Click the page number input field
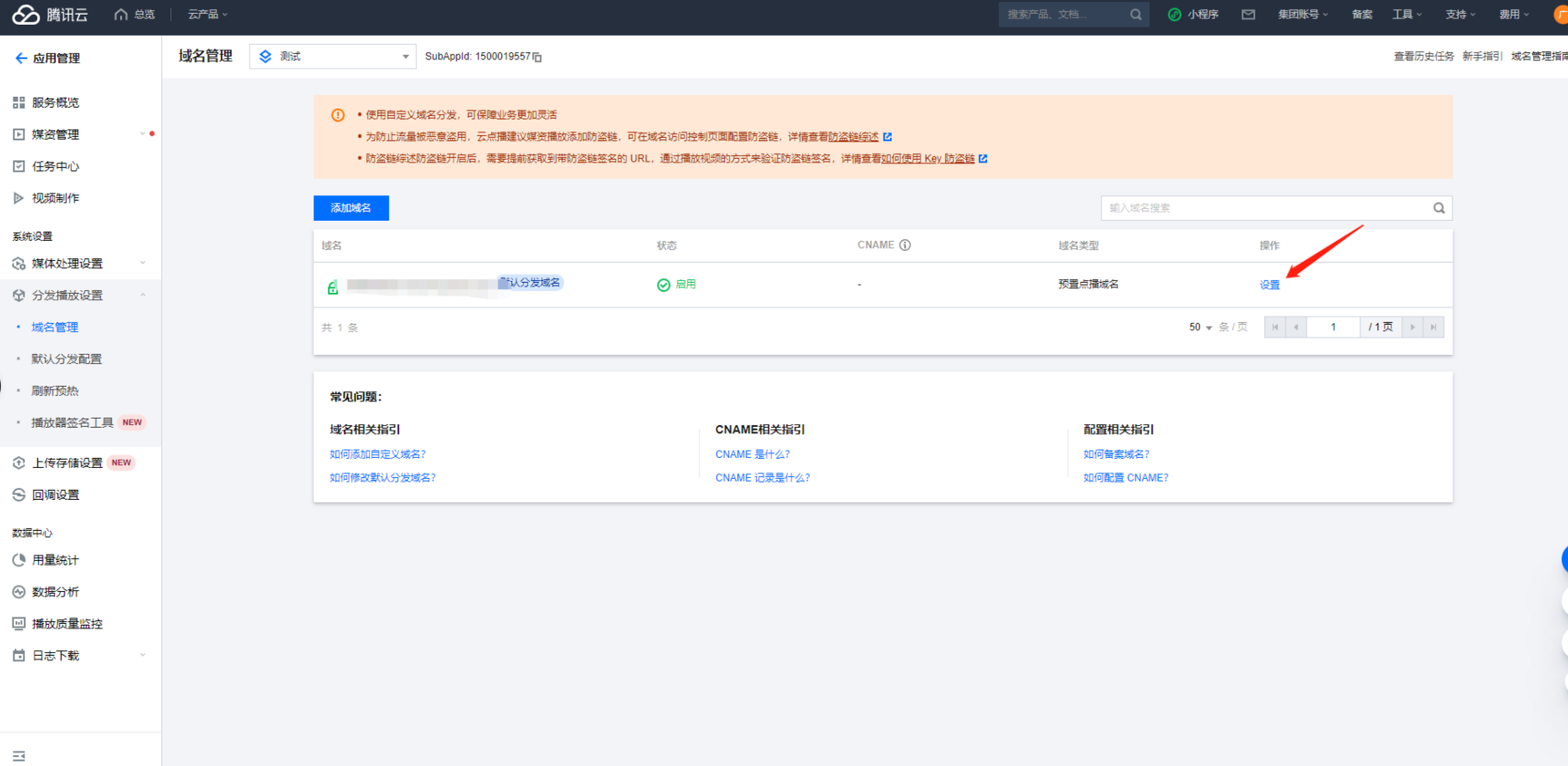1568x766 pixels. (1333, 327)
